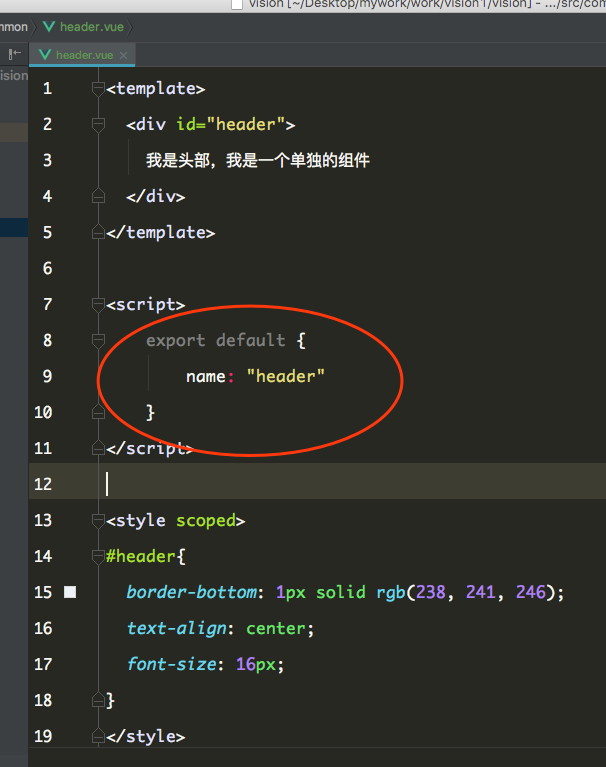Click the text-align: center declaration
This screenshot has width=606, height=767.
click(x=220, y=629)
